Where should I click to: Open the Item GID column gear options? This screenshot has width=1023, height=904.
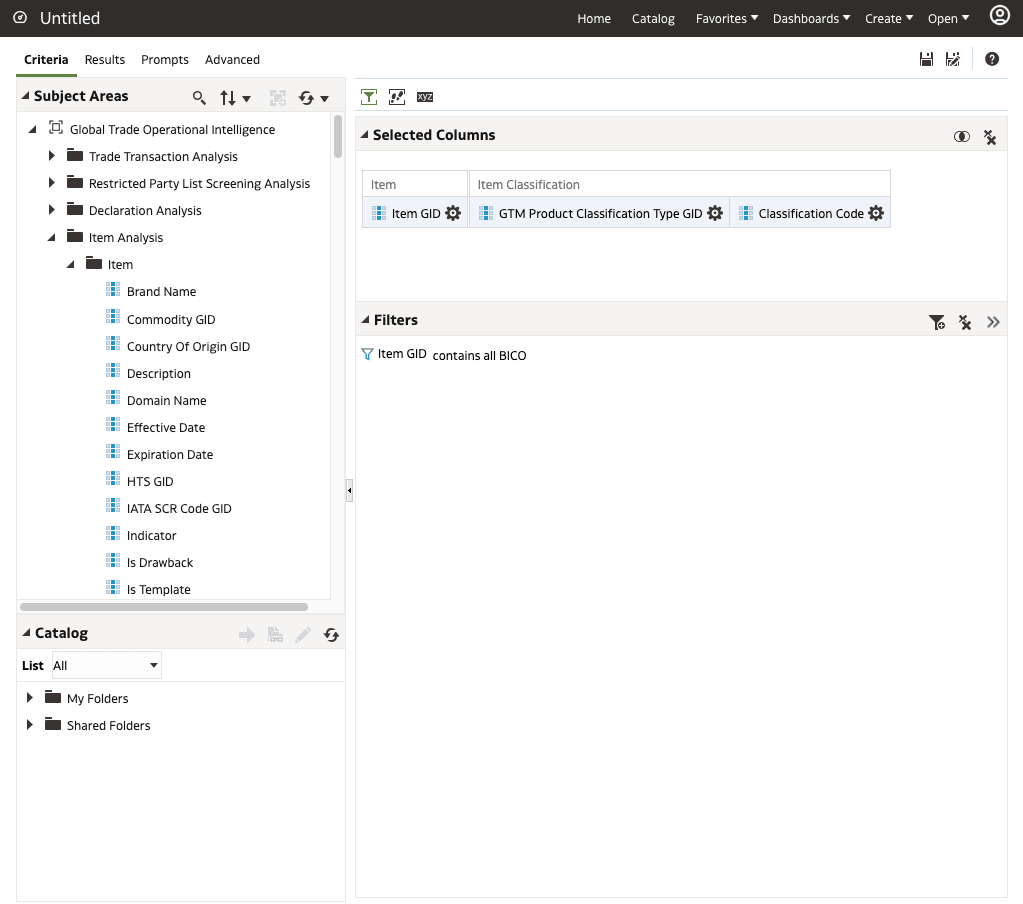tap(453, 213)
